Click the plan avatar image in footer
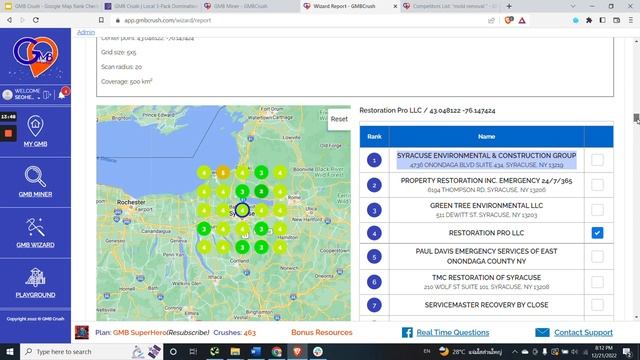The width and height of the screenshot is (640, 360). coord(82,332)
